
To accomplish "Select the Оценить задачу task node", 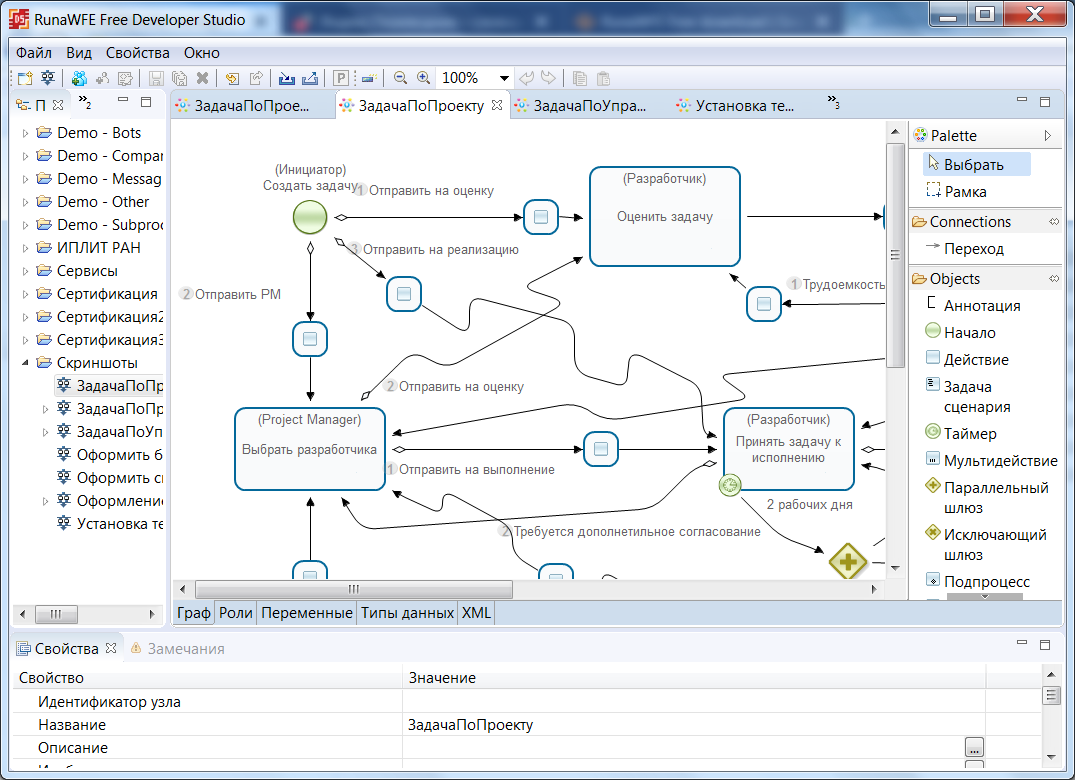I will [665, 217].
